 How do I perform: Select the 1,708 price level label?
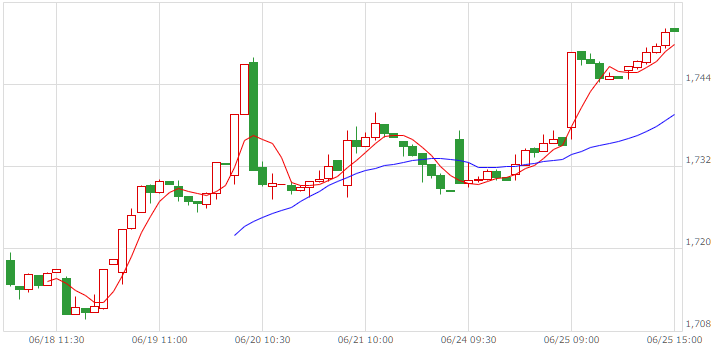pos(699,324)
